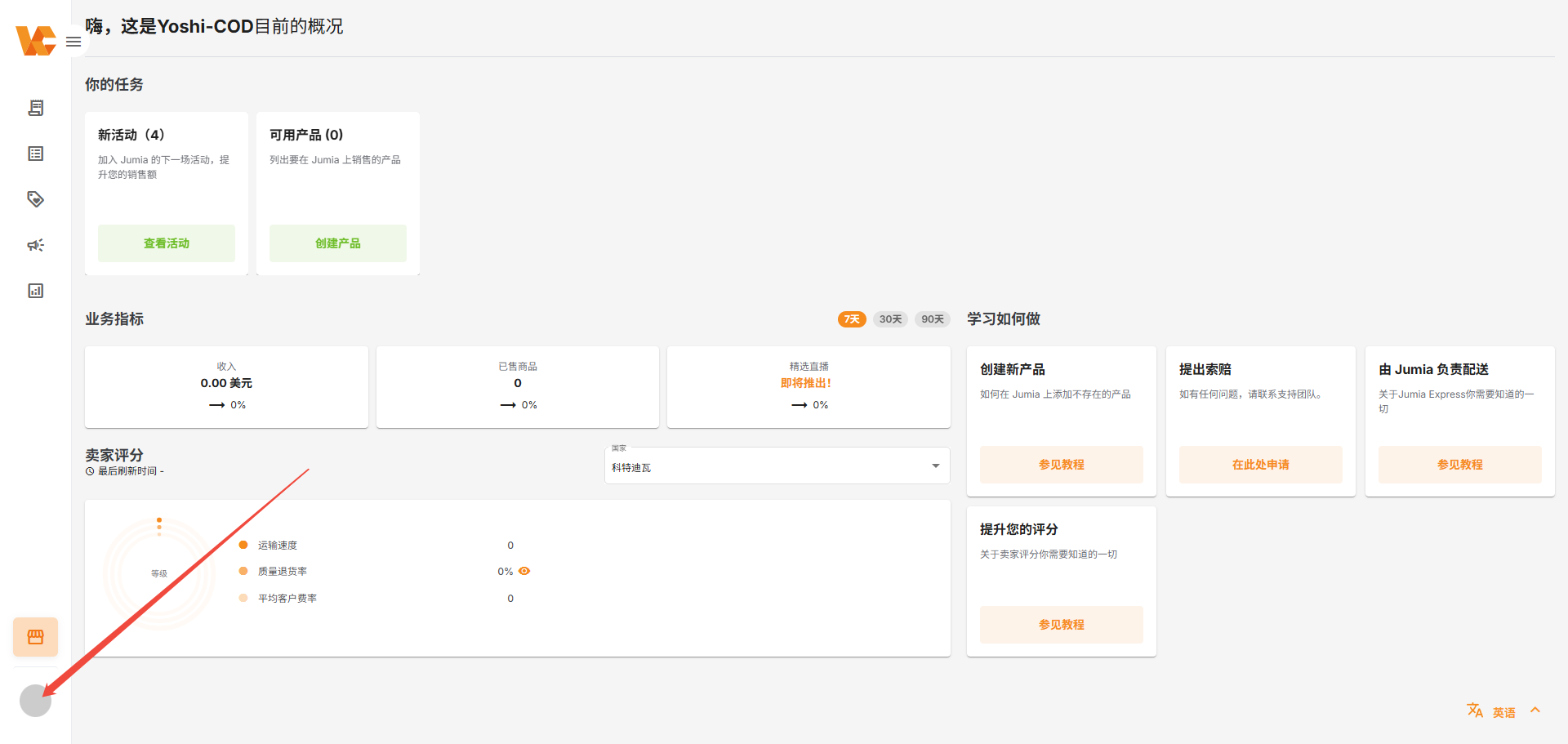Open the product list icon in sidebar
The width and height of the screenshot is (1568, 744).
35,154
